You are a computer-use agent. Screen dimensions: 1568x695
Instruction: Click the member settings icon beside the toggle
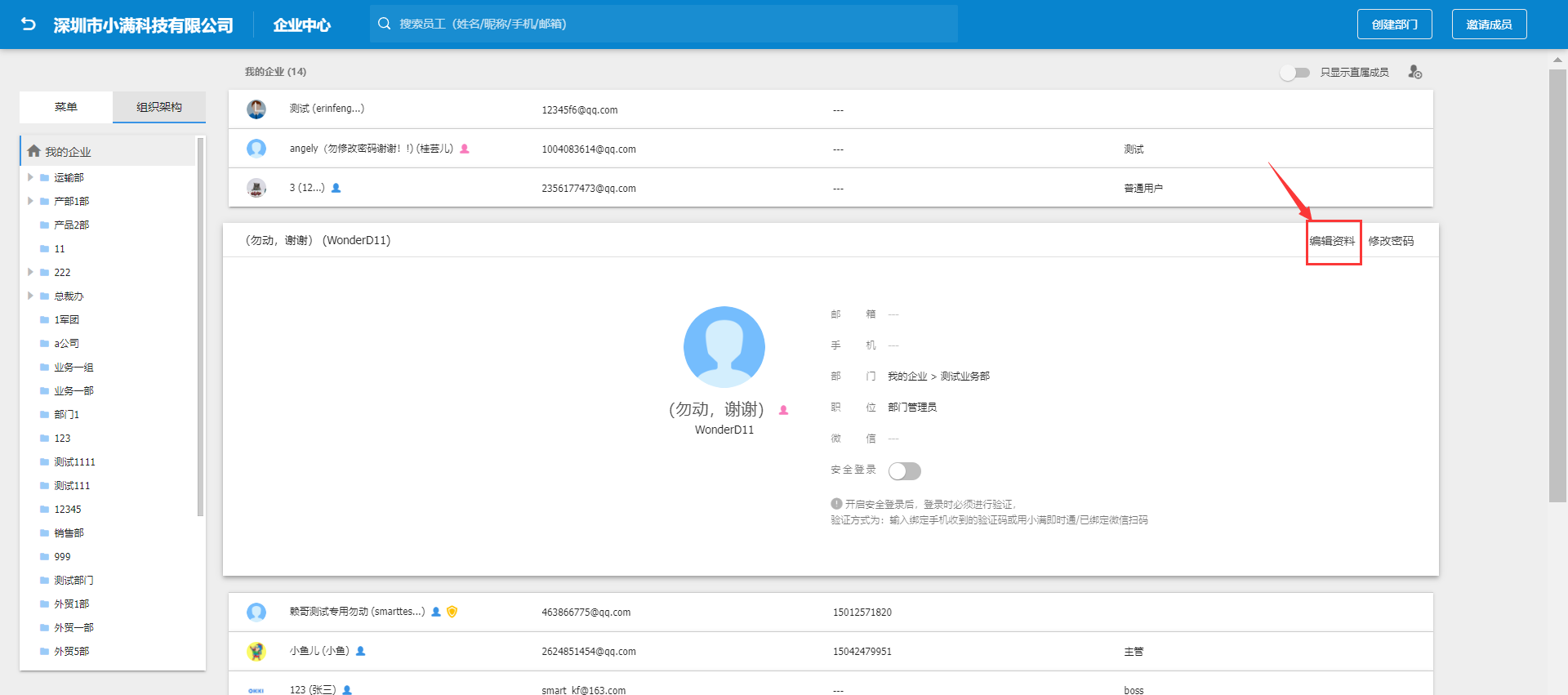pos(1415,72)
